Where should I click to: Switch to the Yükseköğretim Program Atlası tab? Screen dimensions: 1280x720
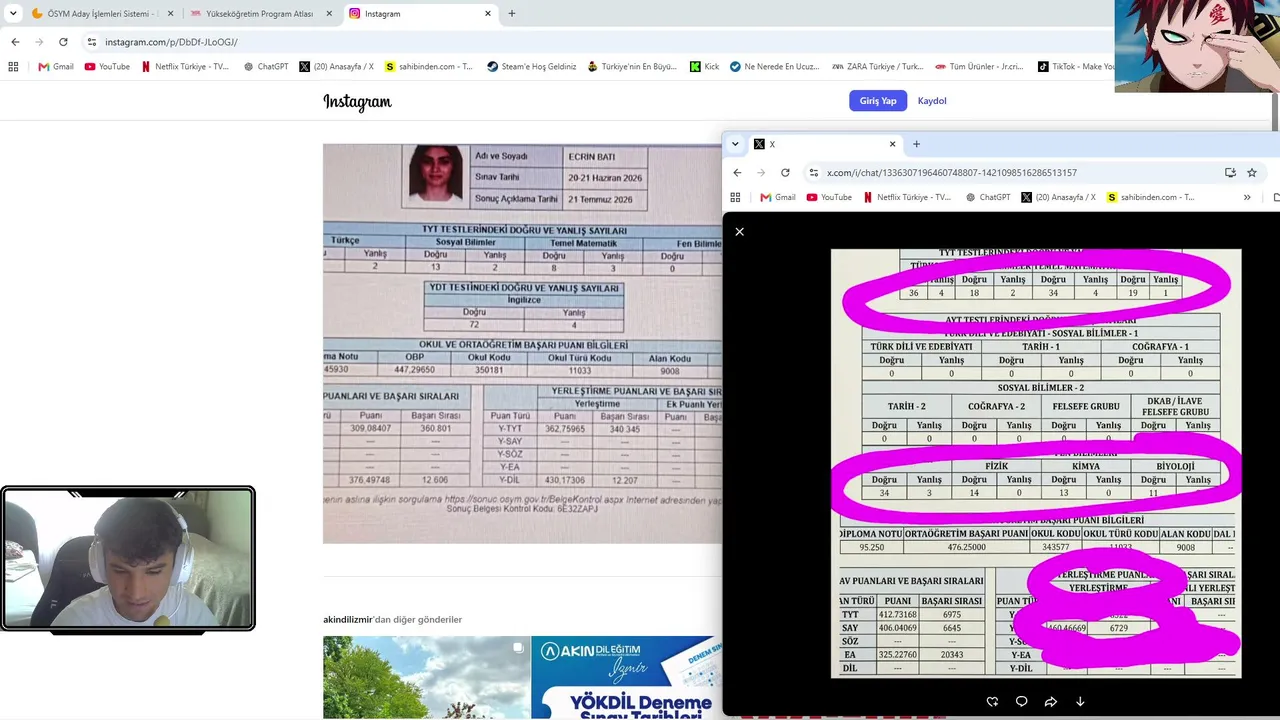[x=260, y=14]
